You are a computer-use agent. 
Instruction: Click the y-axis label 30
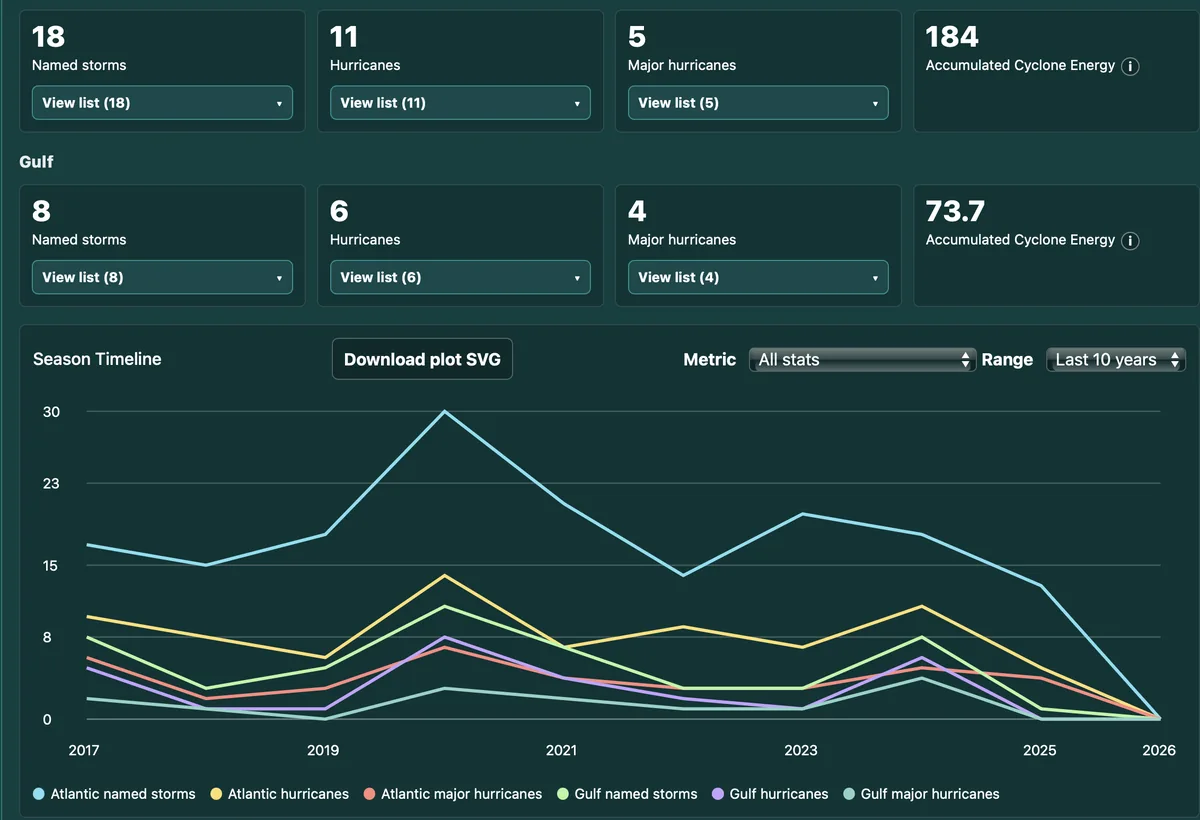click(51, 412)
